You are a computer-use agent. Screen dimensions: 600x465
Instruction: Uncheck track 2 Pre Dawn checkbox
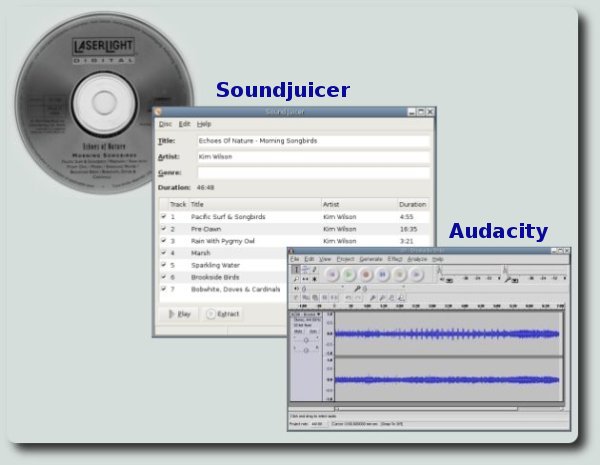pyautogui.click(x=164, y=229)
